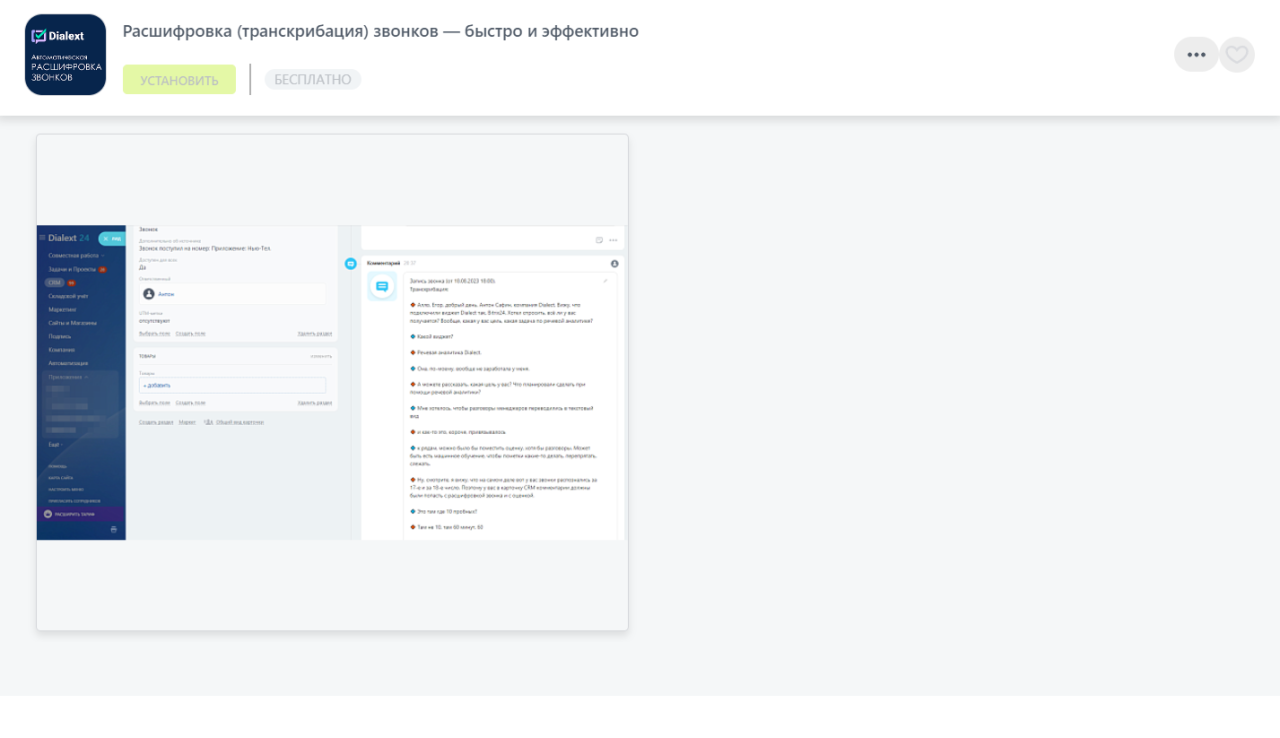This screenshot has width=1280, height=738.
Task: Add app to favorites with heart icon
Action: [x=1237, y=55]
